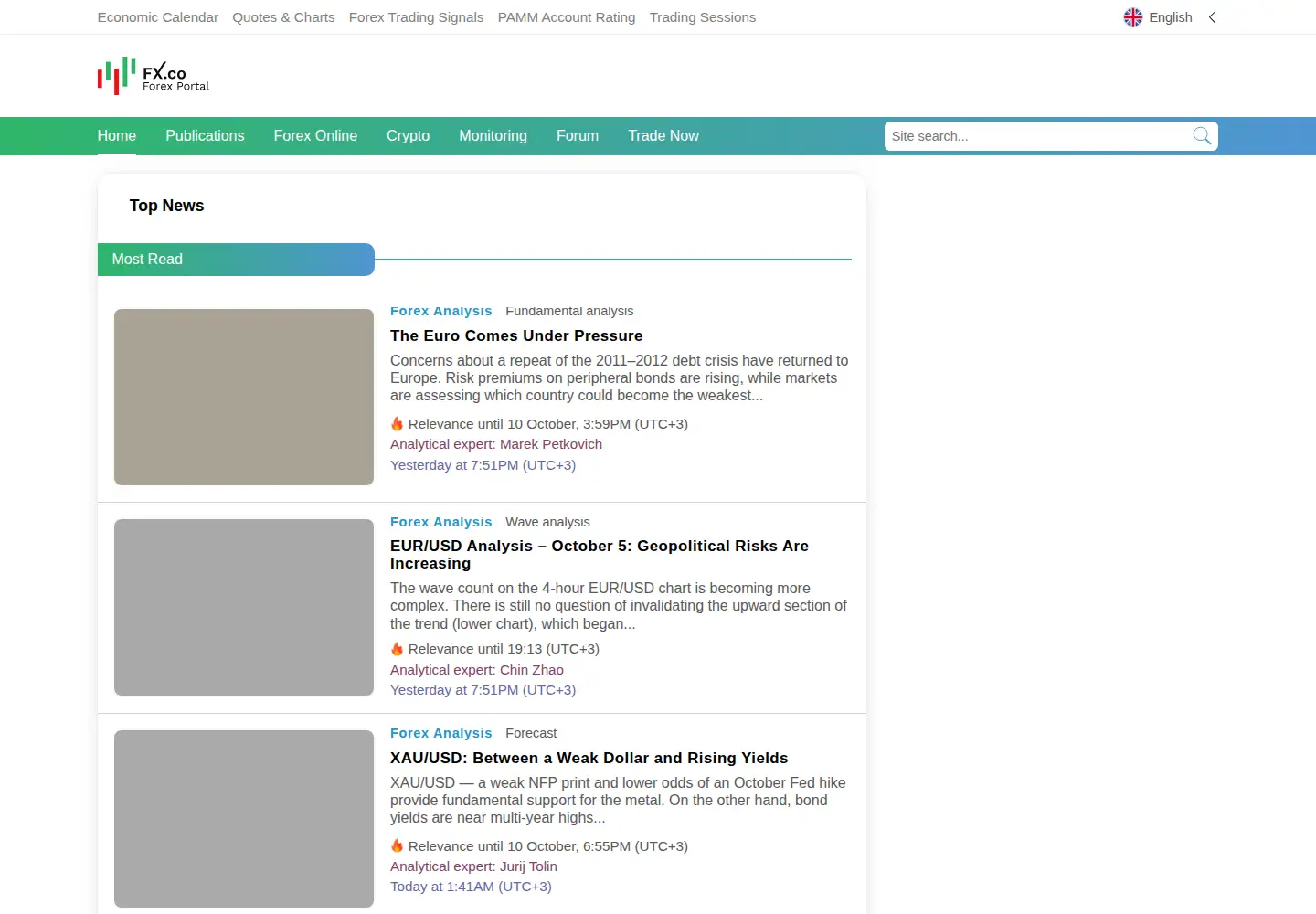
Task: Click expert name Marek Petkovich
Action: (551, 444)
